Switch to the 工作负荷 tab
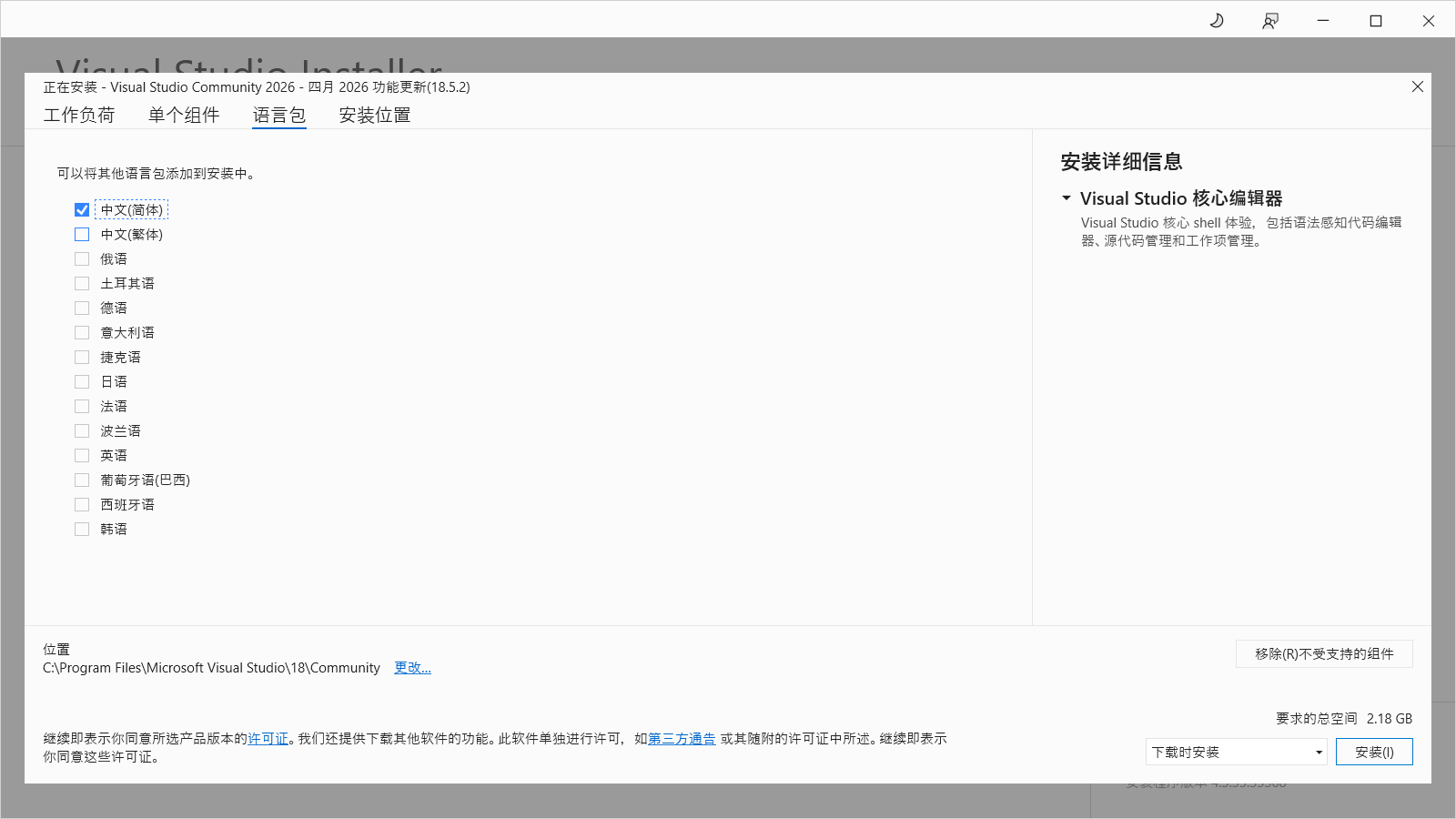Viewport: 1456px width, 819px height. tap(79, 115)
